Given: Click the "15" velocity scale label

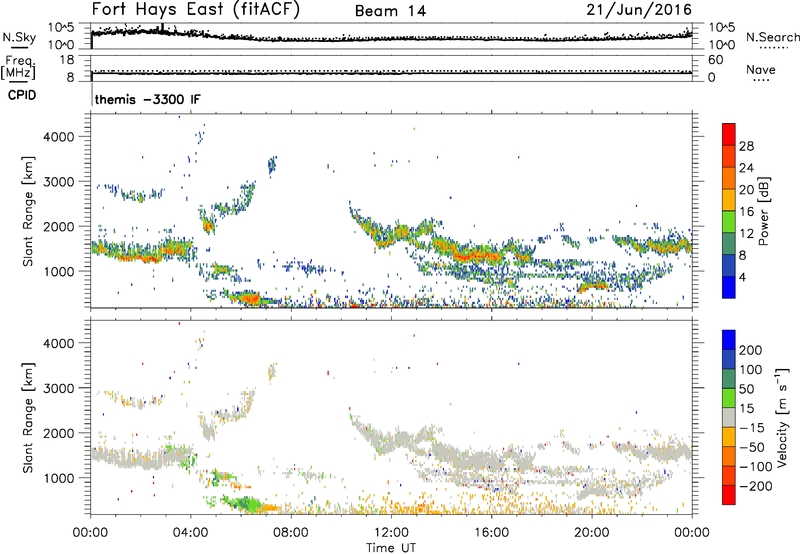Looking at the screenshot, I should tap(746, 409).
